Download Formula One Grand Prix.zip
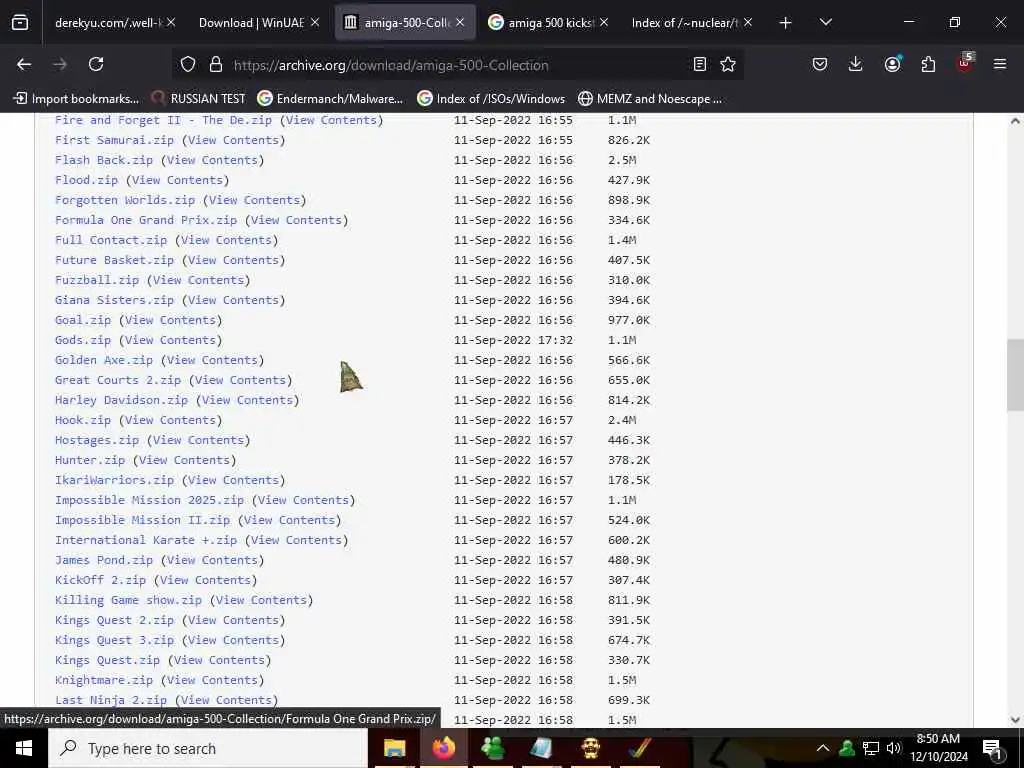The height and width of the screenshot is (768, 1024). tap(146, 220)
